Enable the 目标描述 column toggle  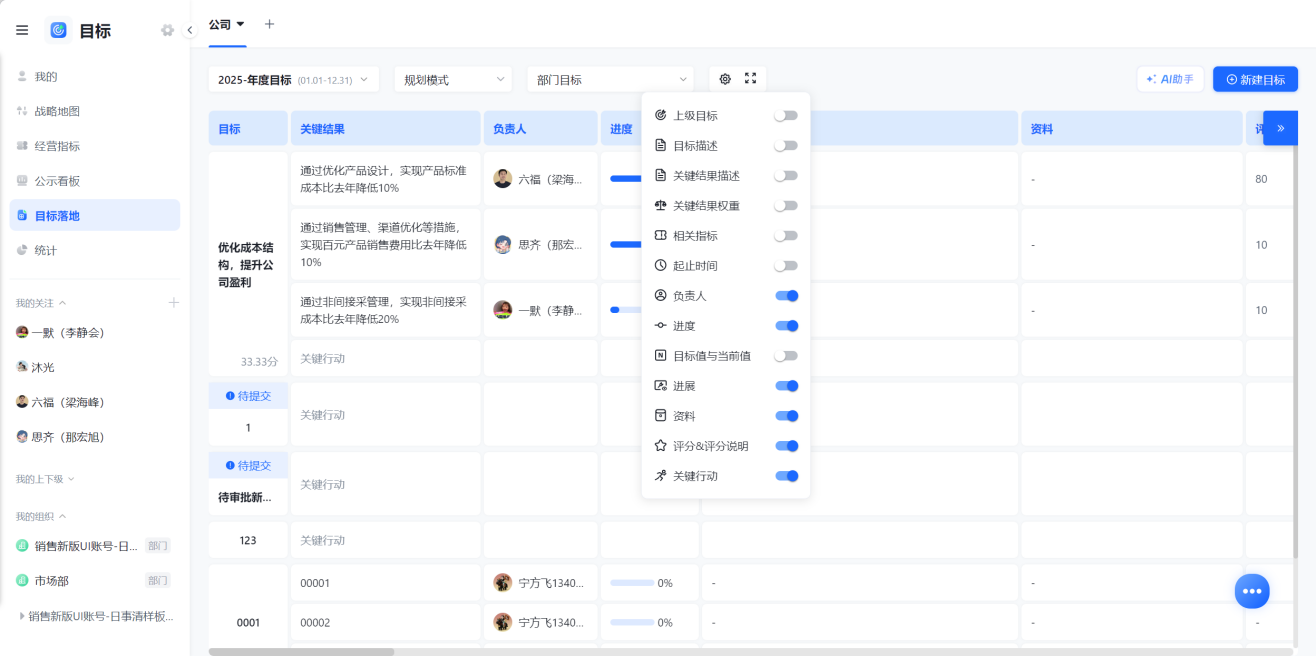pos(786,146)
